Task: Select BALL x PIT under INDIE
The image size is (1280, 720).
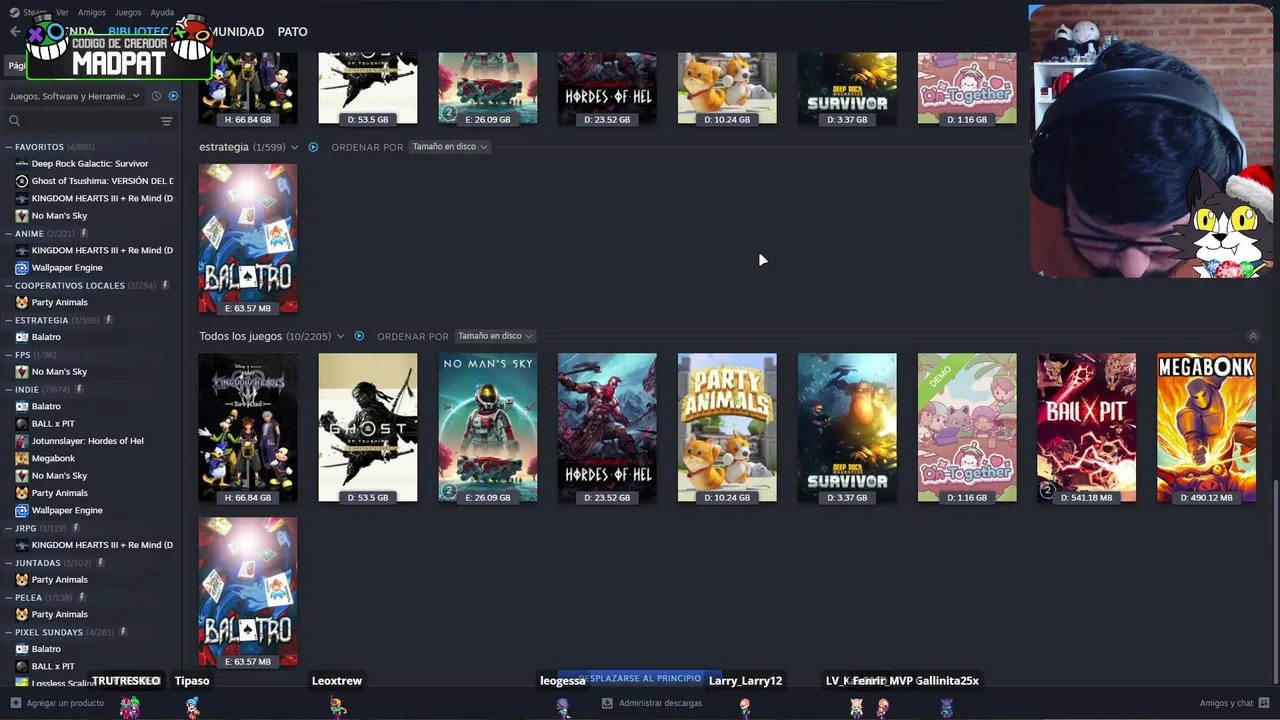Action: (x=53, y=424)
